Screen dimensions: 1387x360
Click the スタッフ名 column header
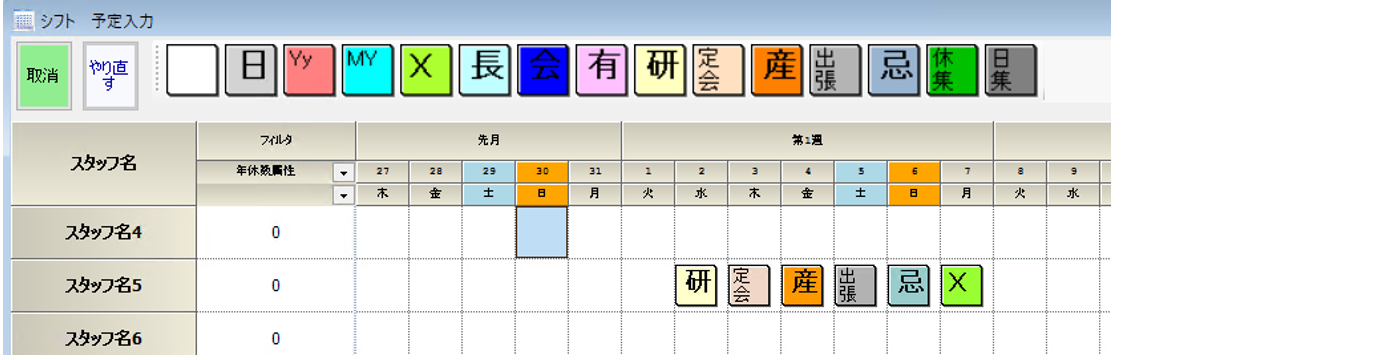click(x=104, y=164)
